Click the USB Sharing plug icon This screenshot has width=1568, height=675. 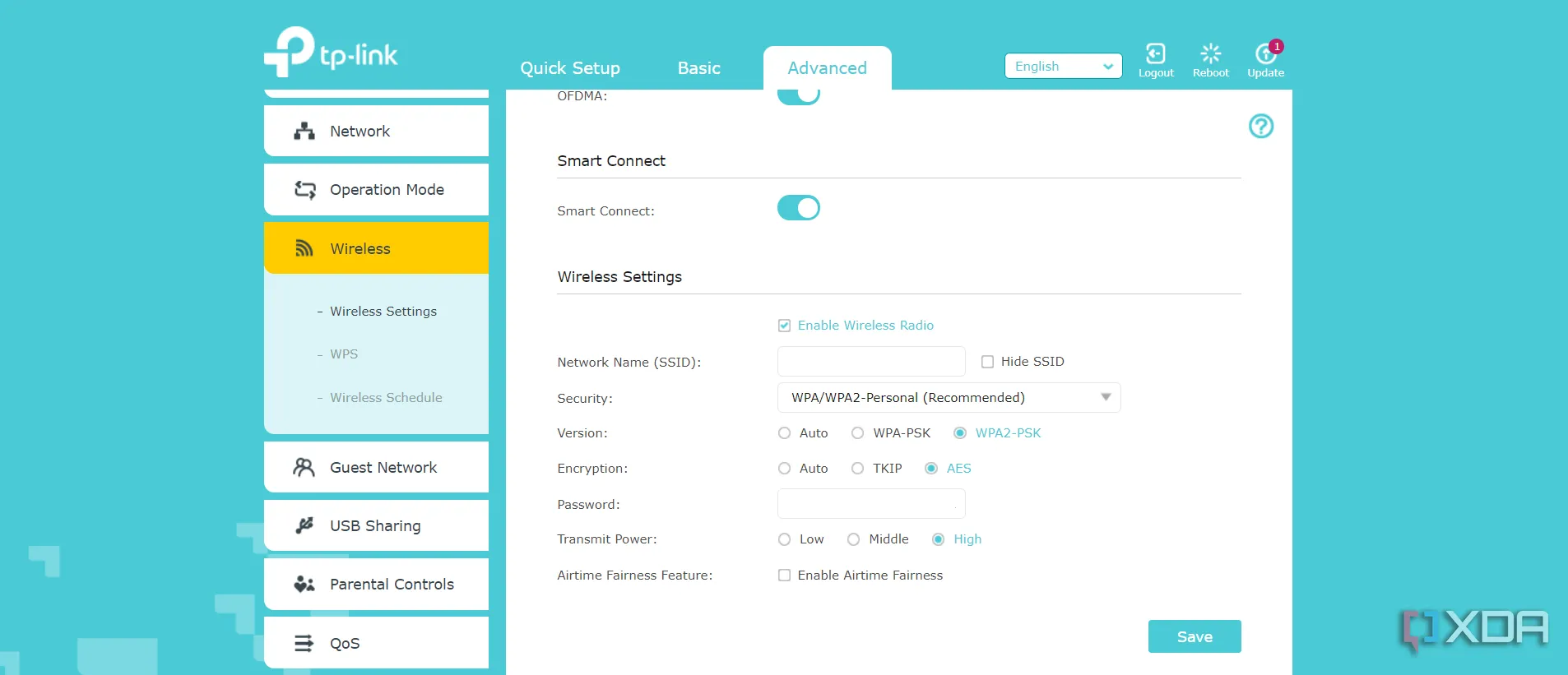[304, 525]
